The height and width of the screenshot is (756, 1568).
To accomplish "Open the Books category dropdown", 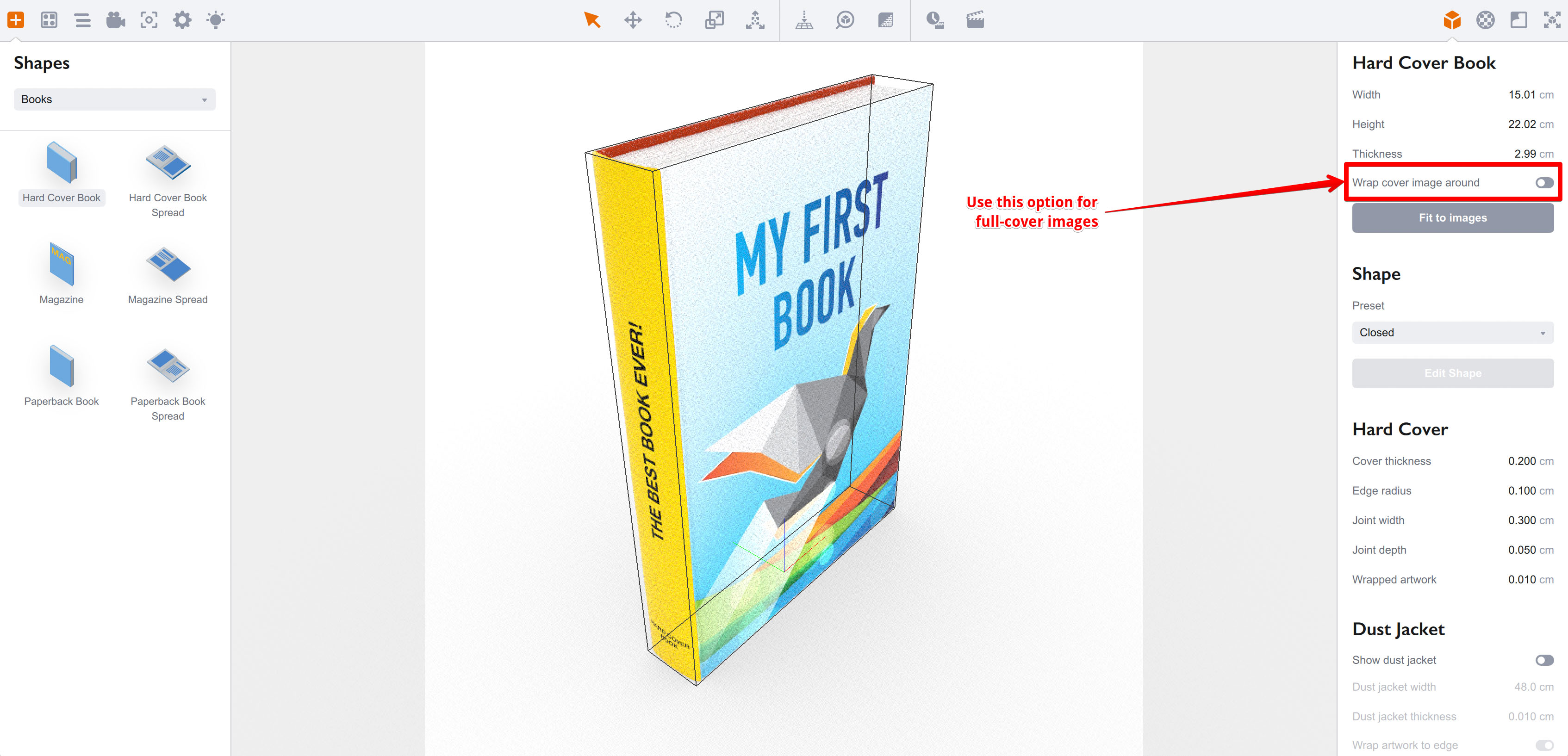I will [x=114, y=99].
